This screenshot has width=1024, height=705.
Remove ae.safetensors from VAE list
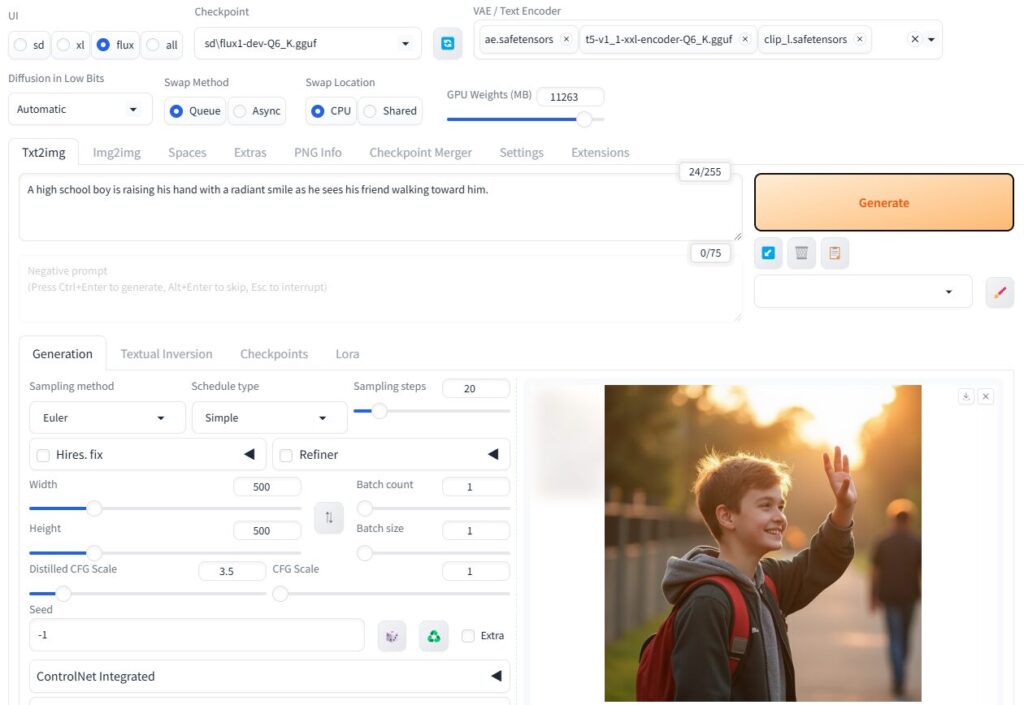pos(566,40)
